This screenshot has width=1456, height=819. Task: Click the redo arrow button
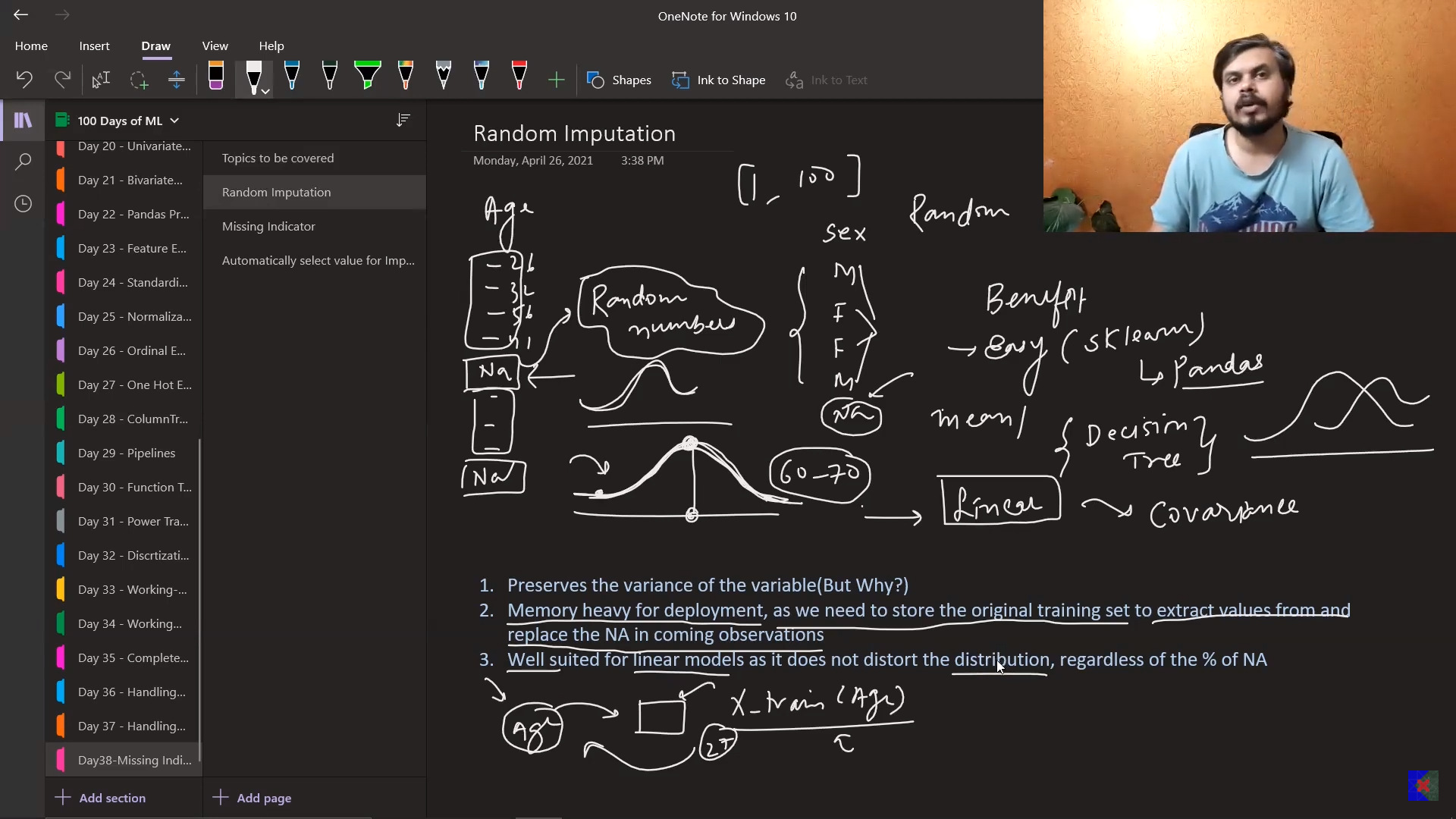(x=61, y=80)
